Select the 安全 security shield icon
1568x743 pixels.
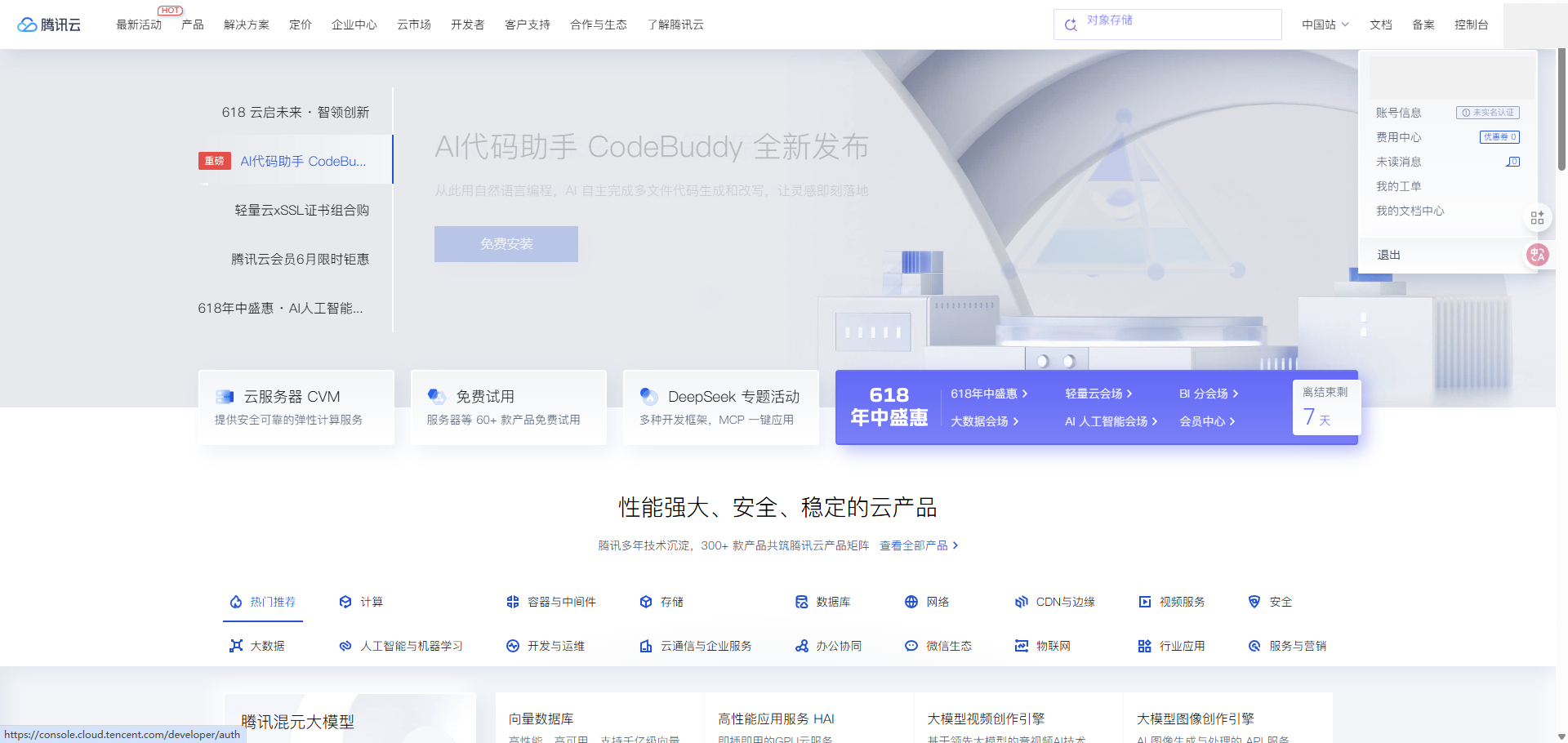click(x=1254, y=602)
